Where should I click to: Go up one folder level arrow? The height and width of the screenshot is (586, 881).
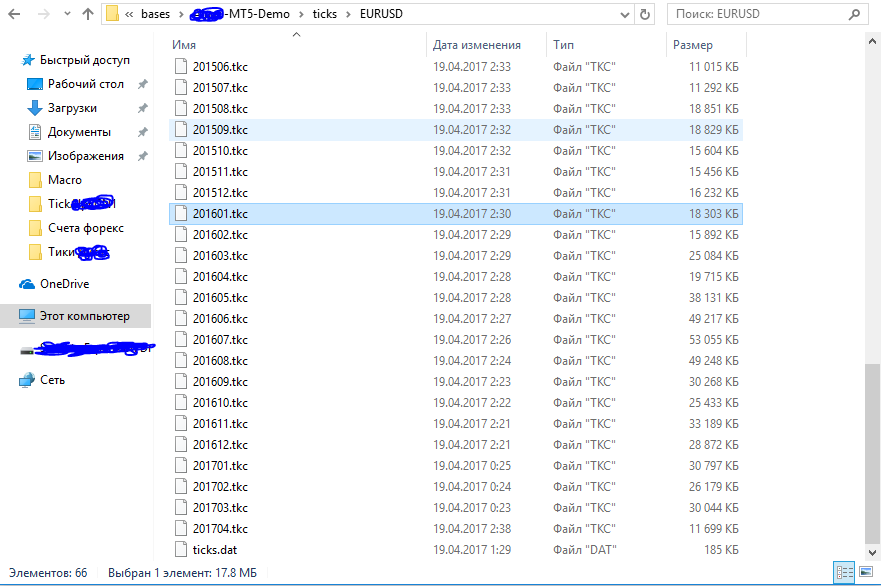88,14
